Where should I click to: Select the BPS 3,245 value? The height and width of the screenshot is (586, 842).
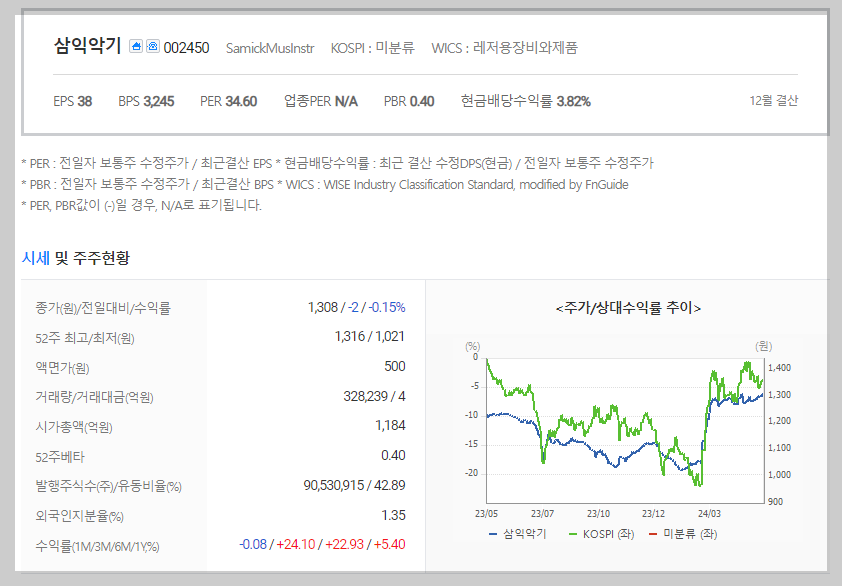click(146, 102)
